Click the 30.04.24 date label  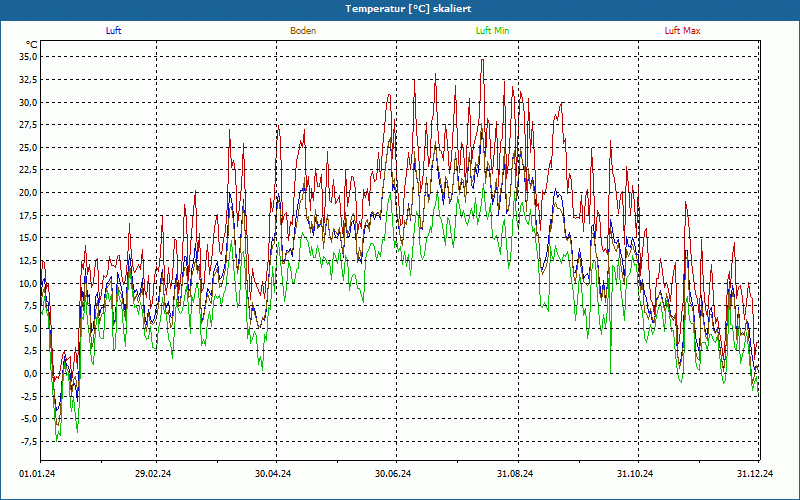(273, 474)
